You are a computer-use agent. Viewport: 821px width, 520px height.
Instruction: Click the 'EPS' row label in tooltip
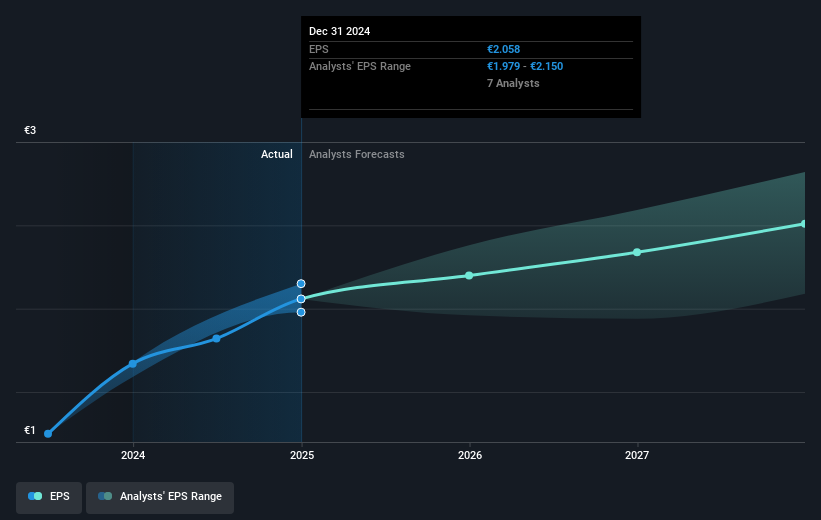[x=318, y=49]
